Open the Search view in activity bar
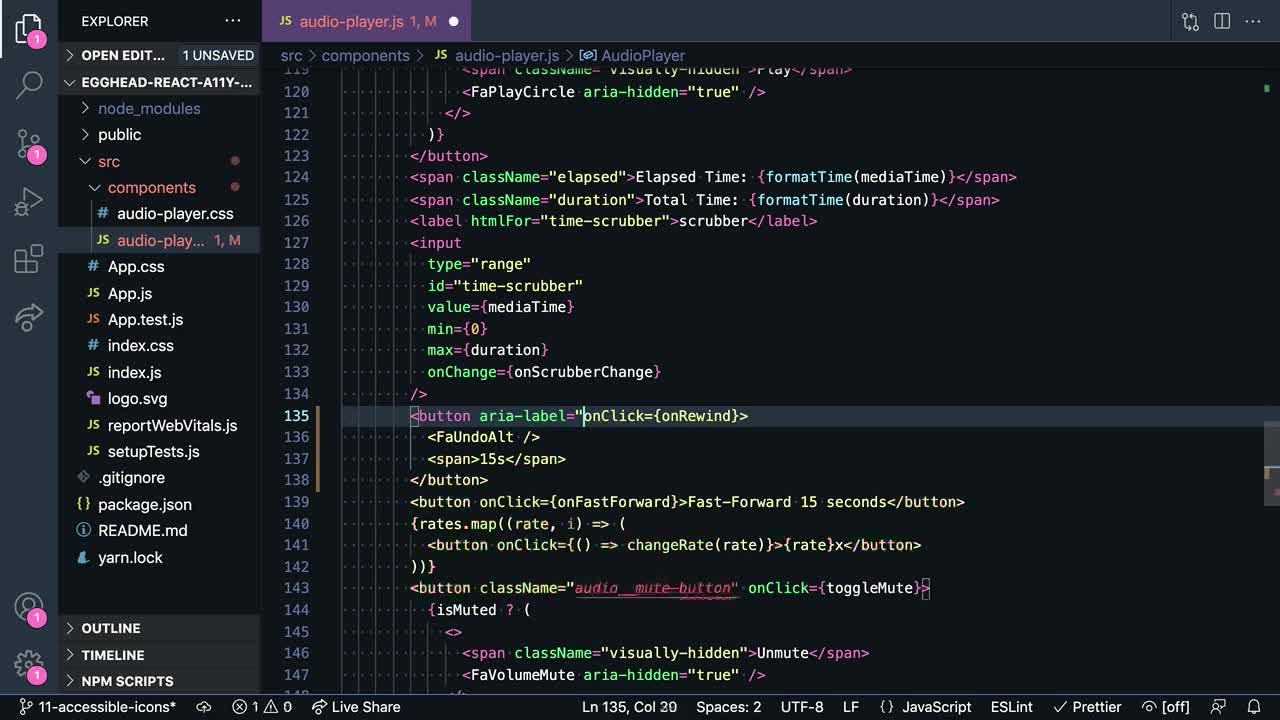 (x=29, y=85)
